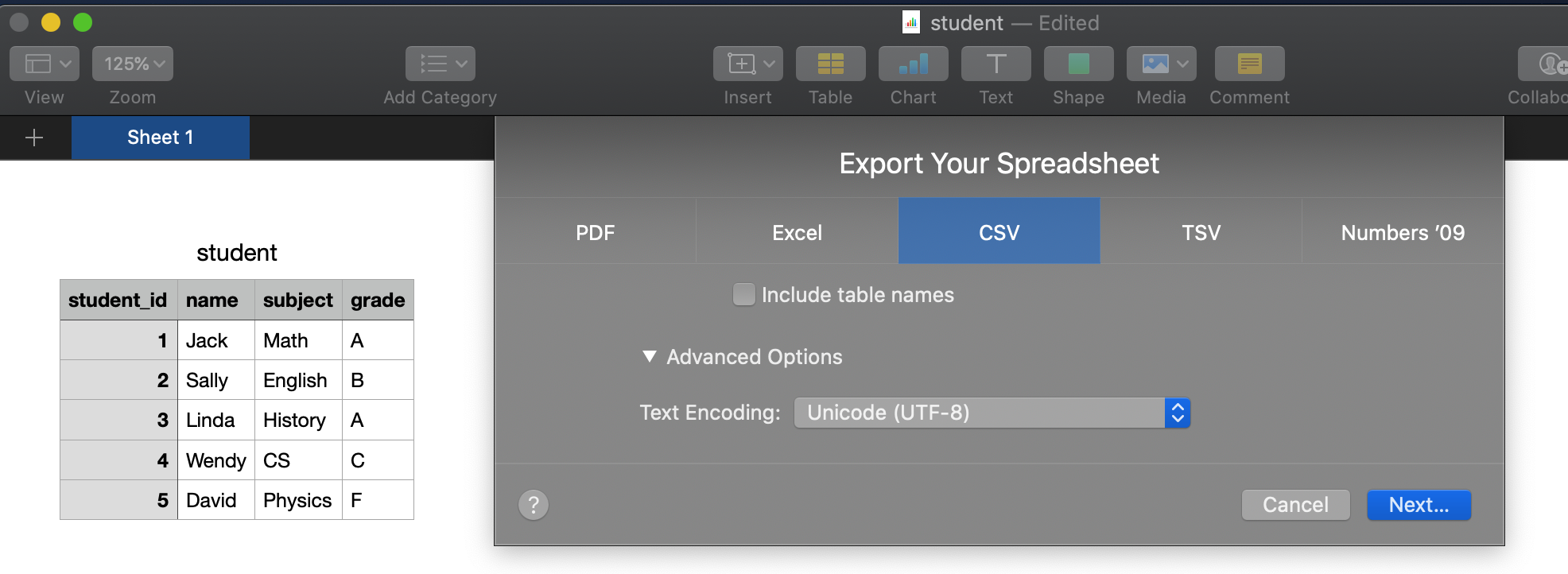Viewport: 1568px width, 574px height.
Task: Cancel the export dialog
Action: [x=1295, y=505]
